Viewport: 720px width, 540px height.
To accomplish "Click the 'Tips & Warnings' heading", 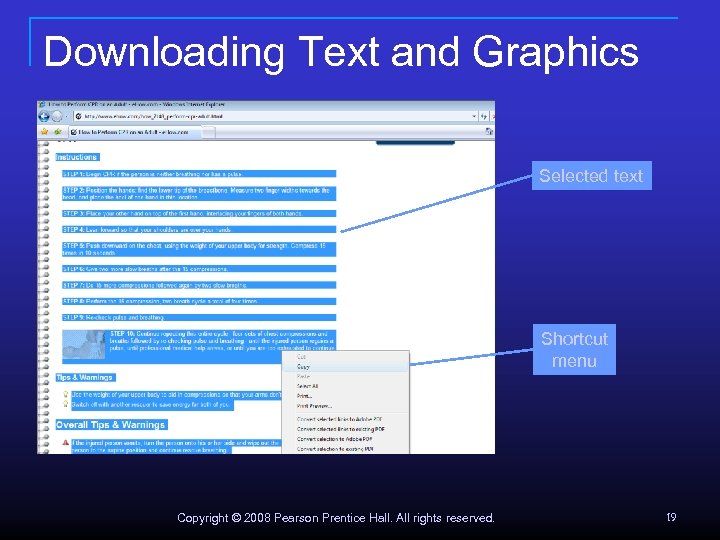I will coord(85,377).
